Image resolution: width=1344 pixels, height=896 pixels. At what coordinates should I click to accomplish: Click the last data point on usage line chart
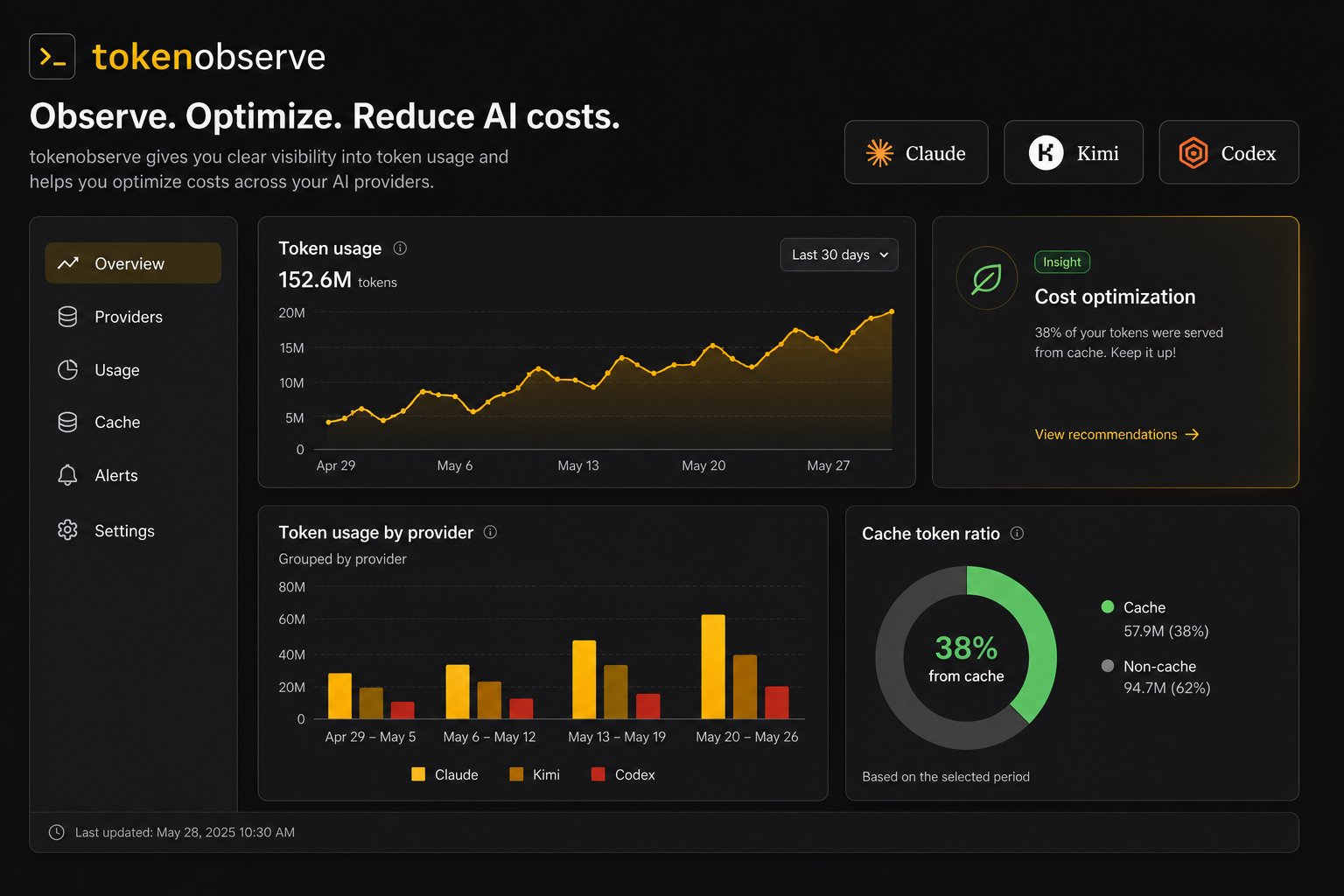coord(892,311)
